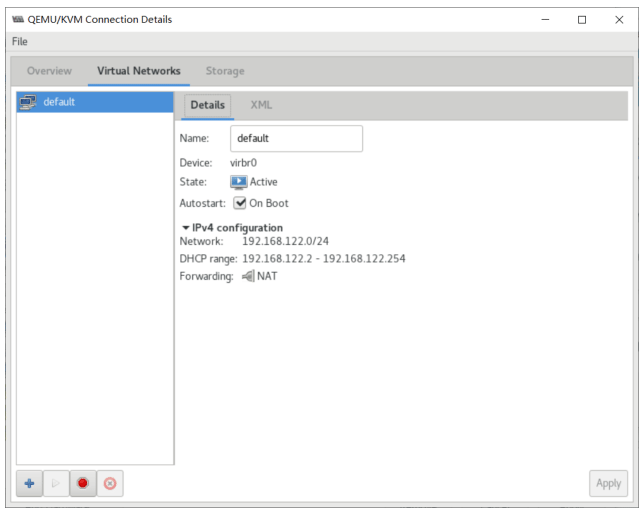Maximize the Connection Details window

tap(582, 19)
